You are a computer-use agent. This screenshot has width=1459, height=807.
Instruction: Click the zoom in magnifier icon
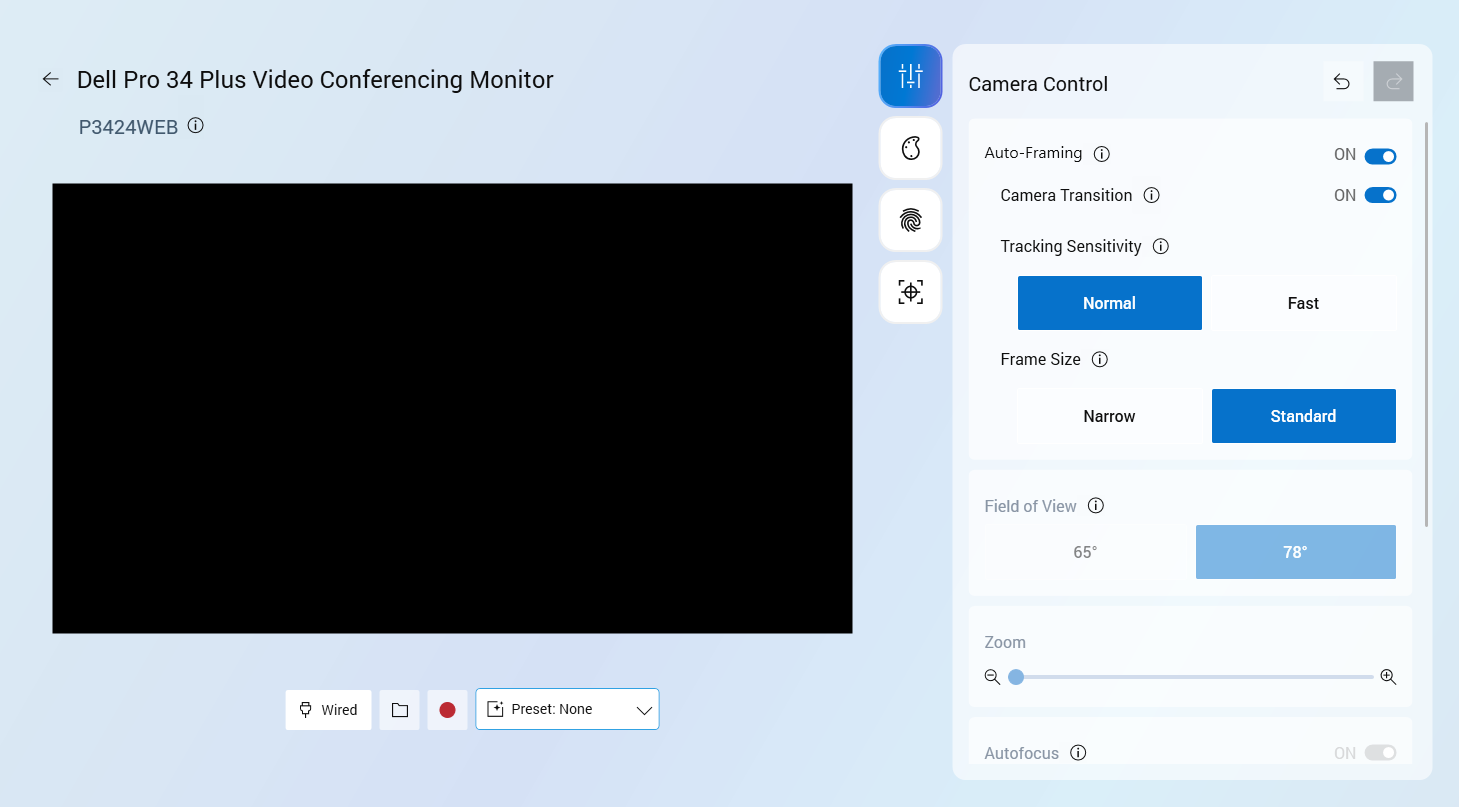(x=1388, y=677)
